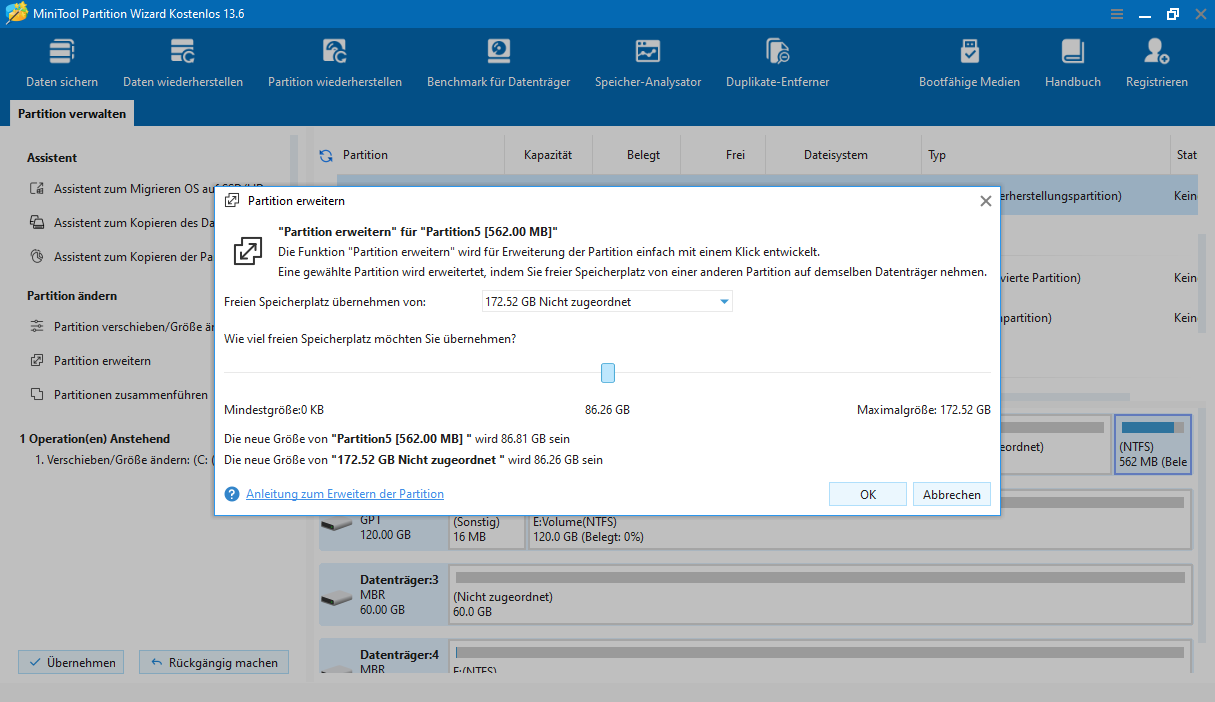Click the refresh icon beside Partition column
The image size is (1215, 702).
(x=325, y=155)
